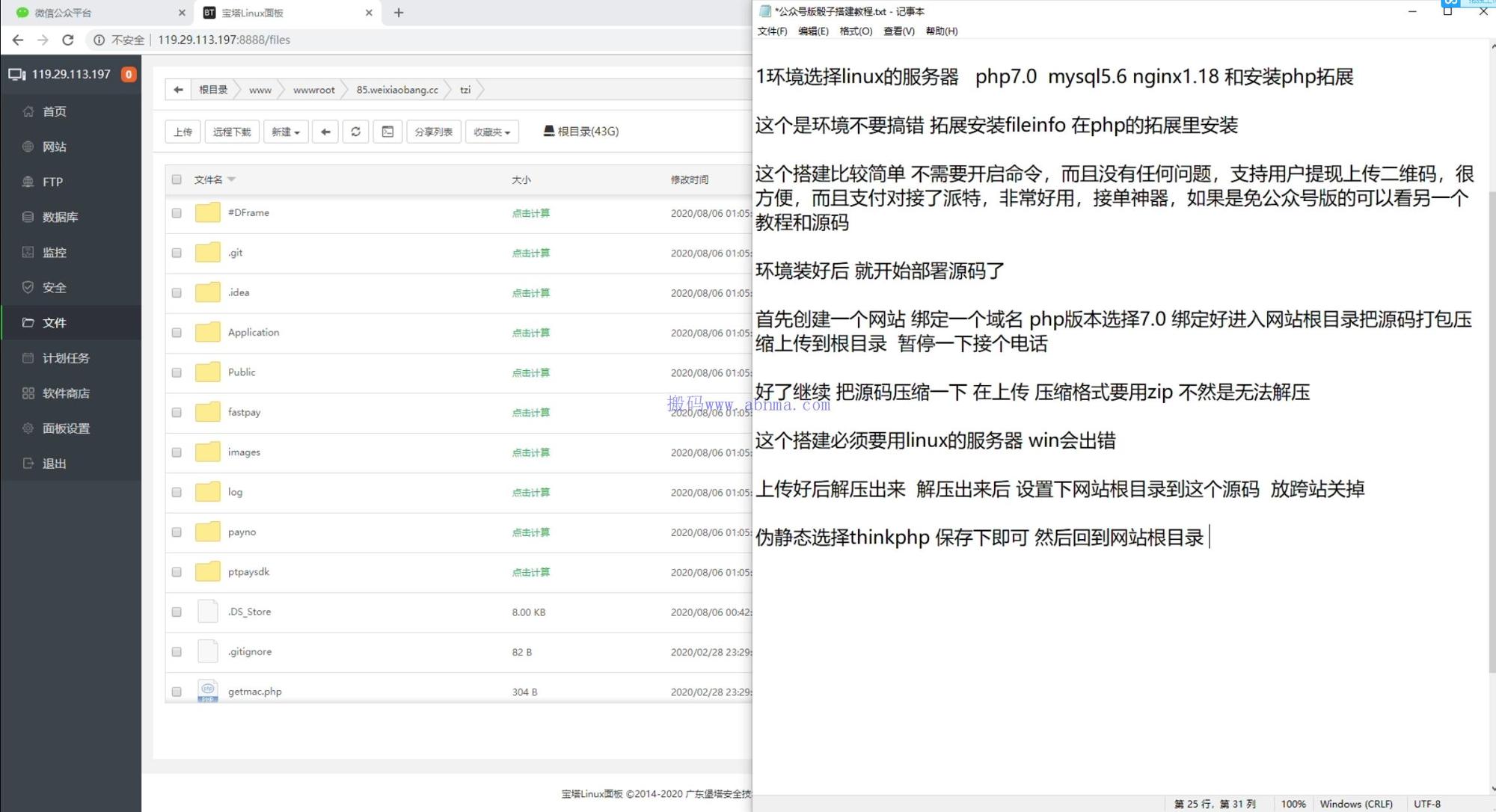Open the 数据库 database sidebar item
The height and width of the screenshot is (812, 1496).
point(60,217)
